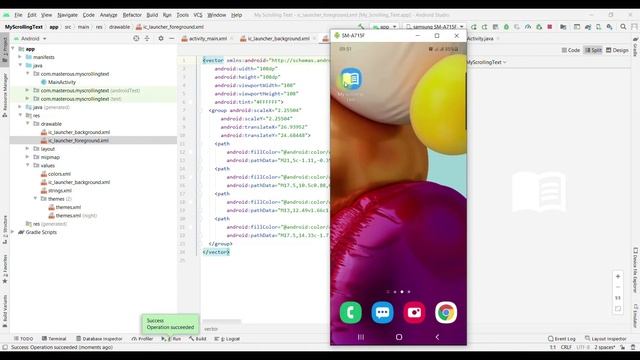640x360 pixels.
Task: Collapse the themes folder
Action: click(36, 198)
